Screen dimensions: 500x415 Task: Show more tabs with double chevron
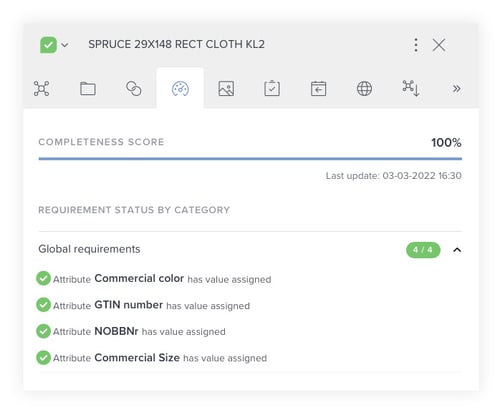(x=457, y=89)
